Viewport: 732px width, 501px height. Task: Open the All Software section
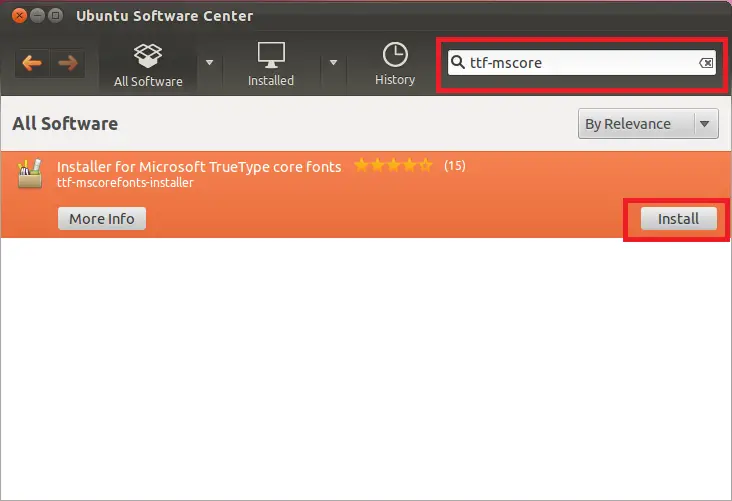pyautogui.click(x=148, y=65)
